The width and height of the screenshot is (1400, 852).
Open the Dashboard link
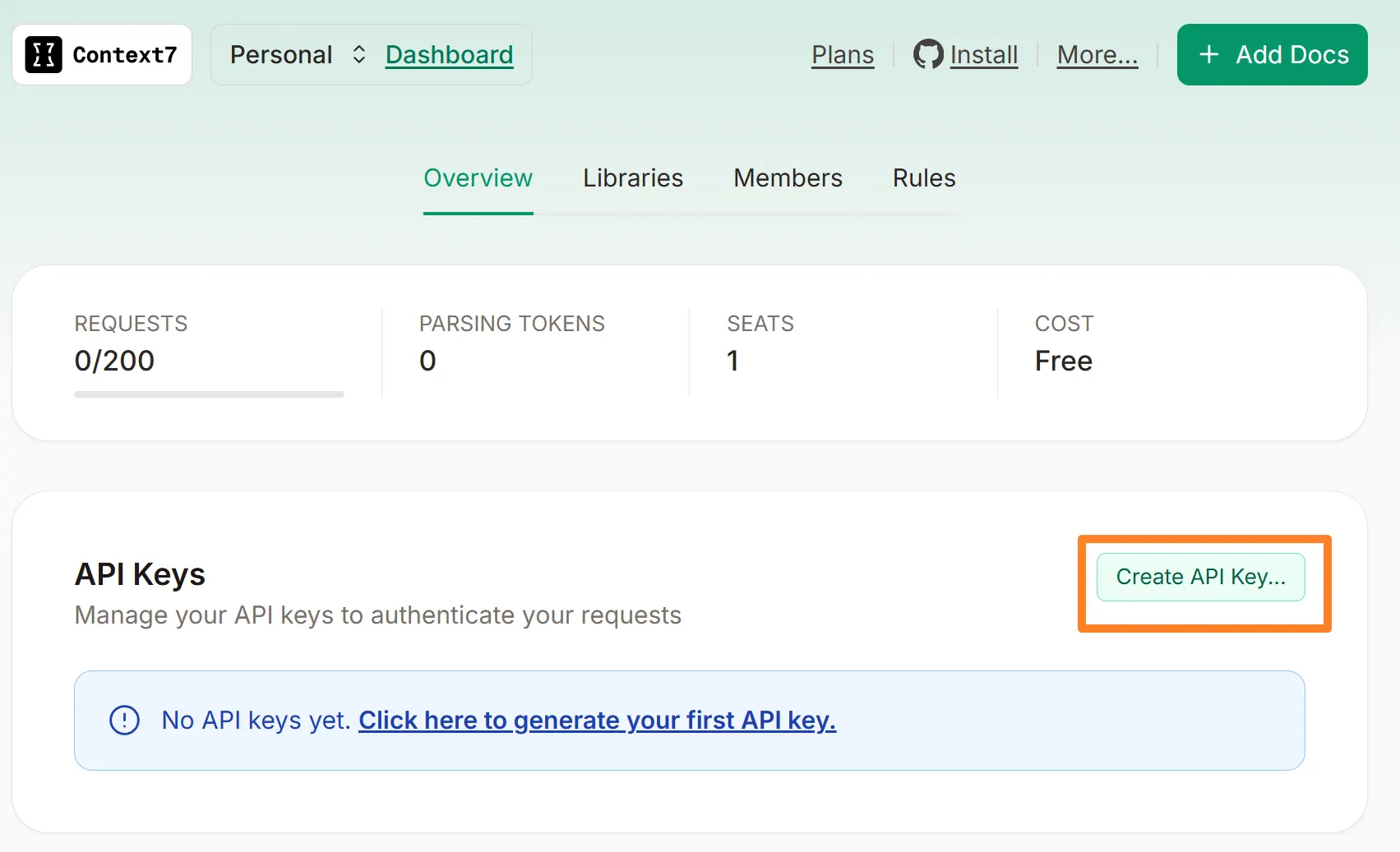tap(449, 55)
